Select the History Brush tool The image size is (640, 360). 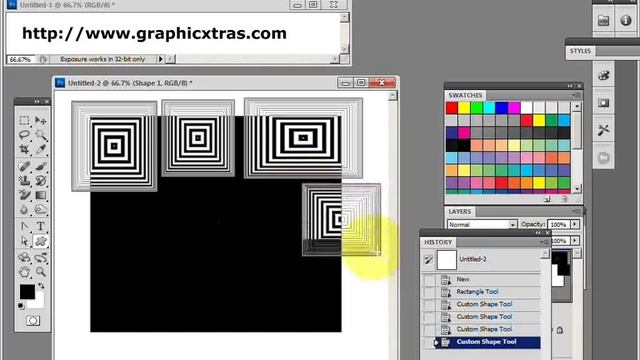pyautogui.click(x=40, y=180)
